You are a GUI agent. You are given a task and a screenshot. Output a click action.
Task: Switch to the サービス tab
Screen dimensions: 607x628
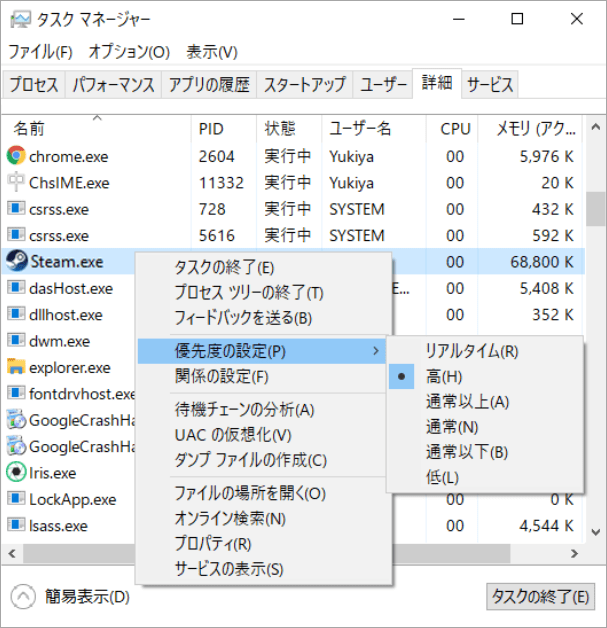[x=490, y=85]
